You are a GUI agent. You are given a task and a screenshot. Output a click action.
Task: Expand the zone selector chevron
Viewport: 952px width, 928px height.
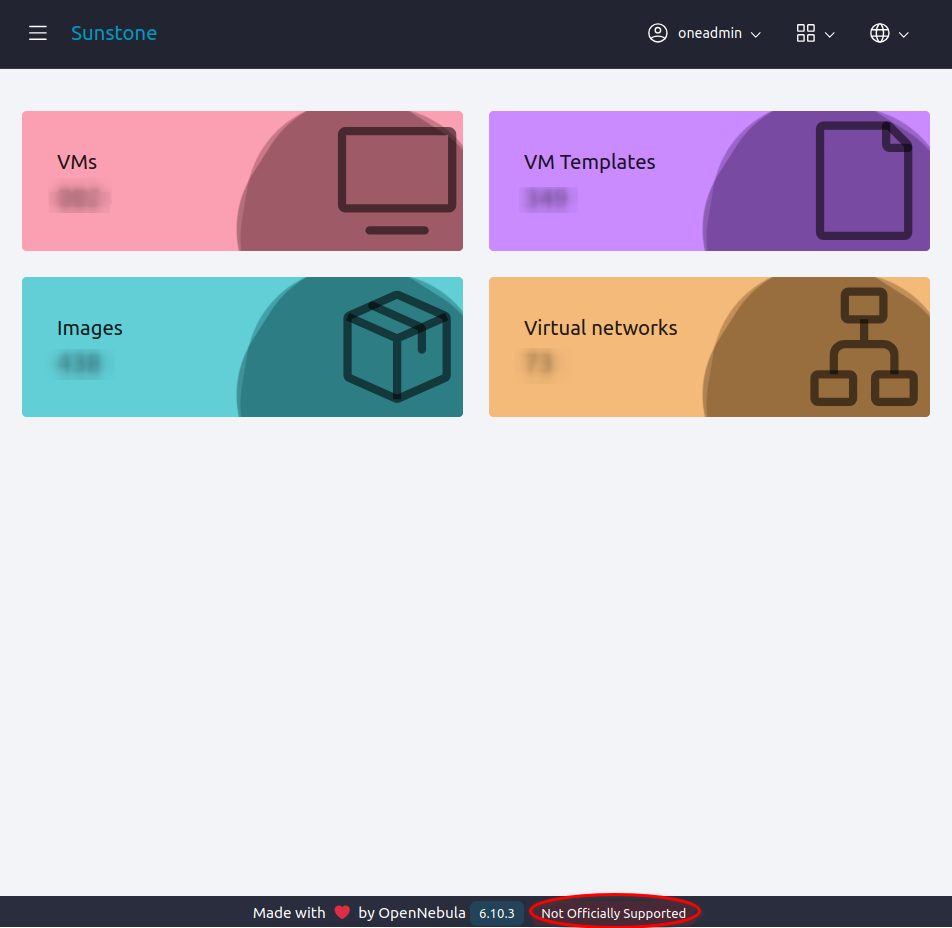[903, 35]
